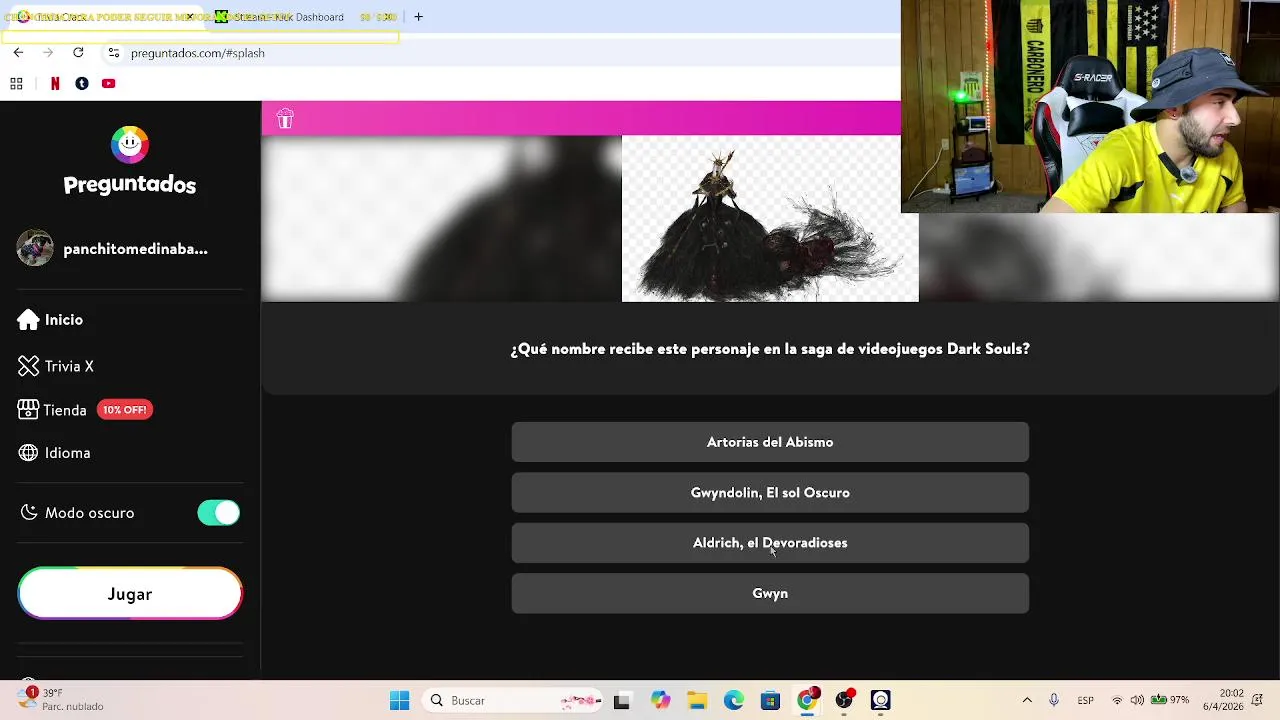This screenshot has height=720, width=1280.
Task: Click the Preguntados logo in sidebar
Action: 130,161
